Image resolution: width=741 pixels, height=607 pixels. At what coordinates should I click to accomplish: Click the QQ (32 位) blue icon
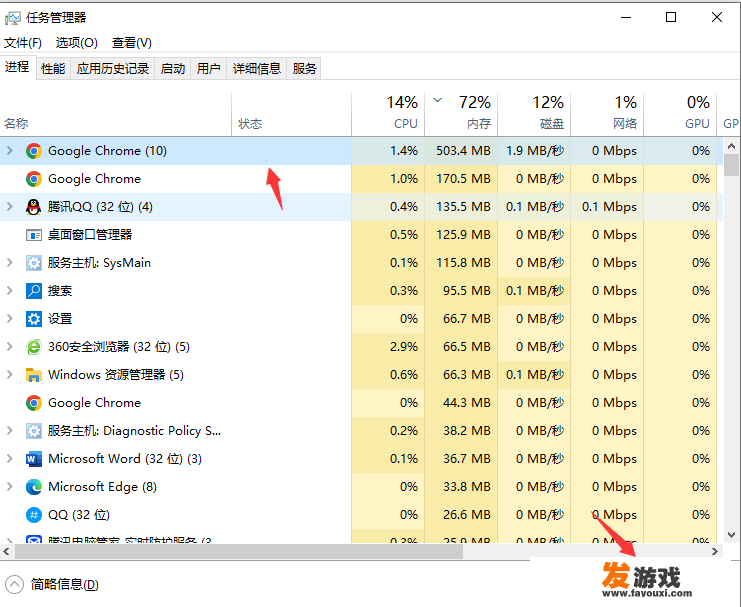[34, 514]
